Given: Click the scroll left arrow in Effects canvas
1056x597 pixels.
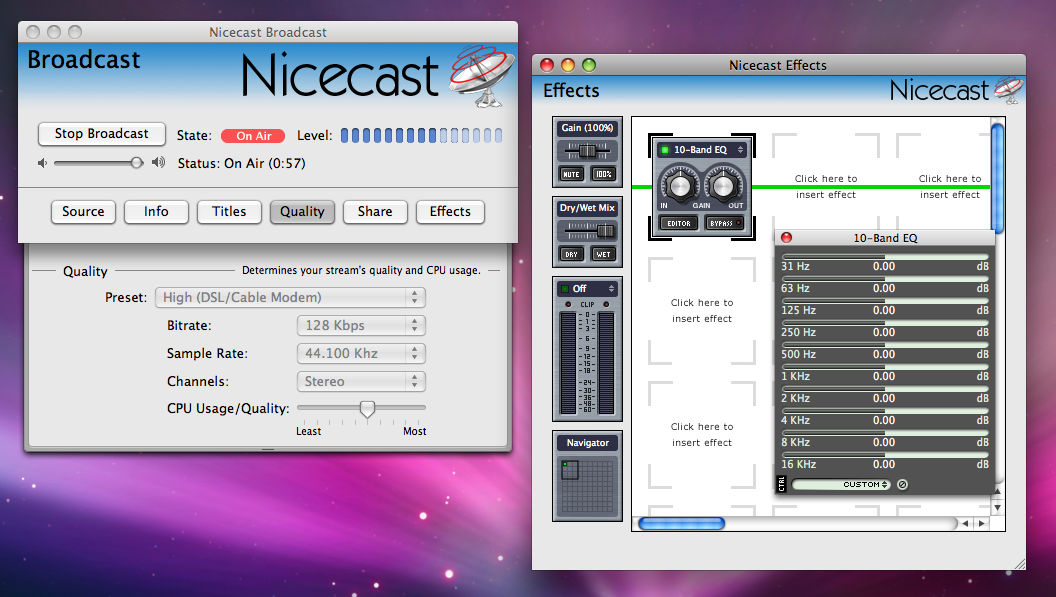Looking at the screenshot, I should click(x=965, y=524).
